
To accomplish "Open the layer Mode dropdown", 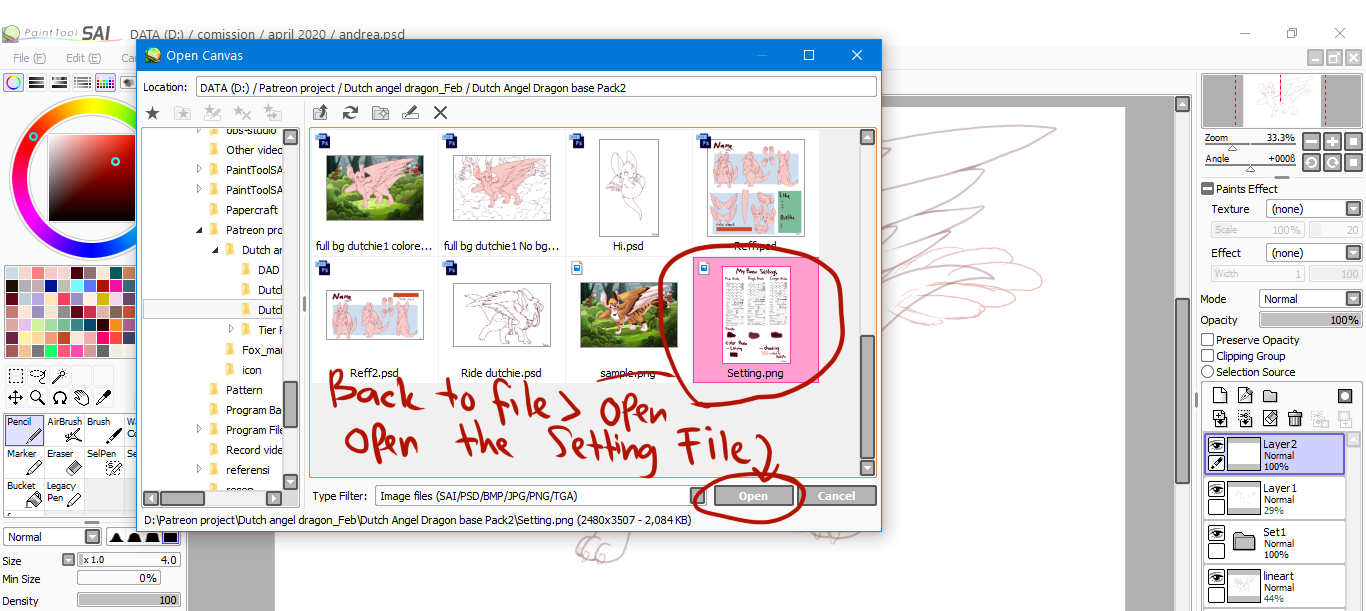I will pos(1310,299).
